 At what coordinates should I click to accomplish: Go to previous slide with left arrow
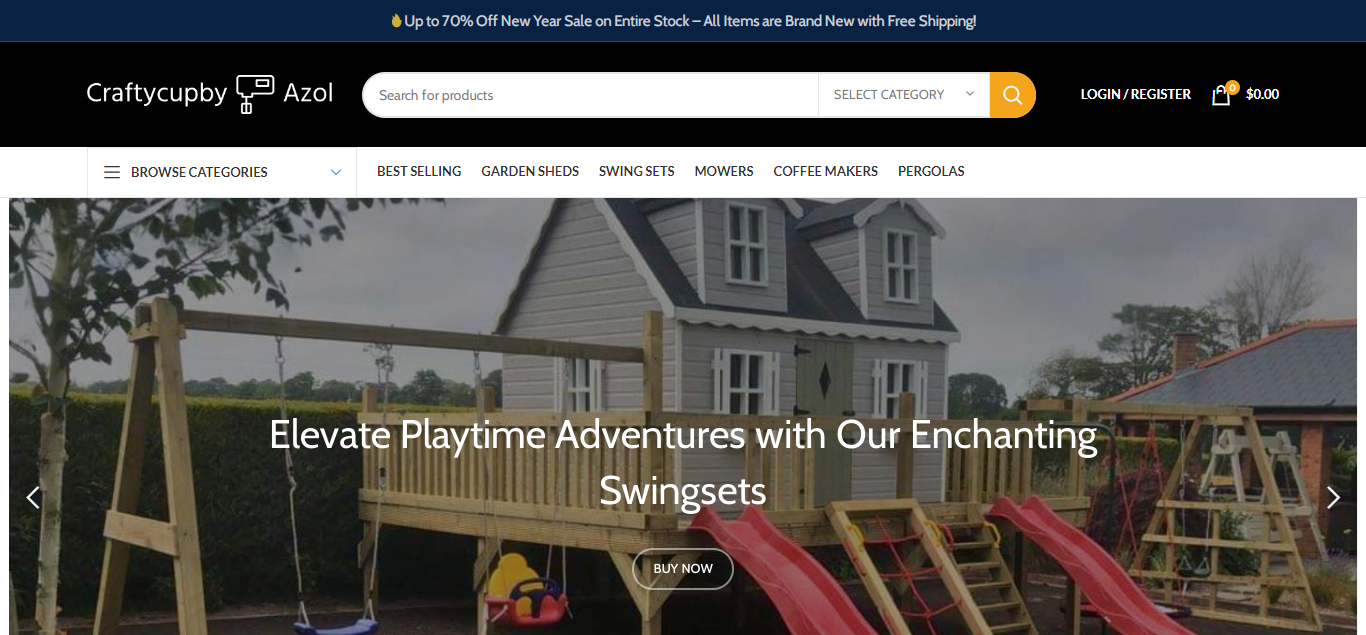click(x=33, y=497)
